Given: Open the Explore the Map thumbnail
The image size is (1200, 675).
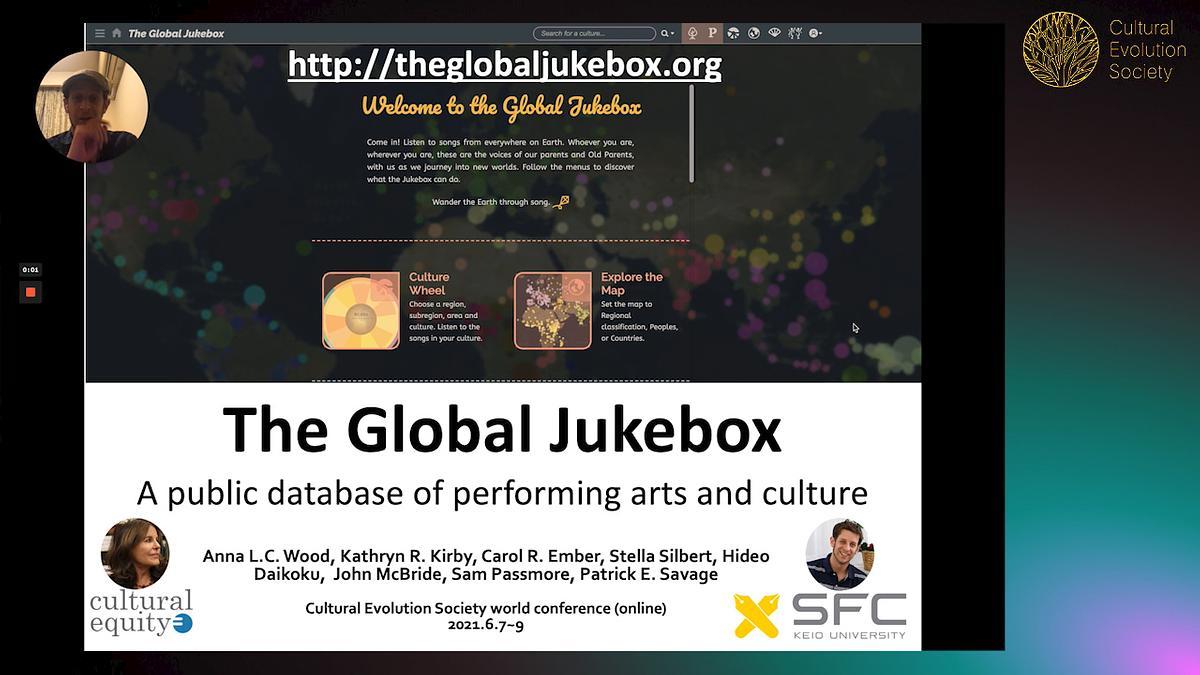Looking at the screenshot, I should tap(553, 311).
